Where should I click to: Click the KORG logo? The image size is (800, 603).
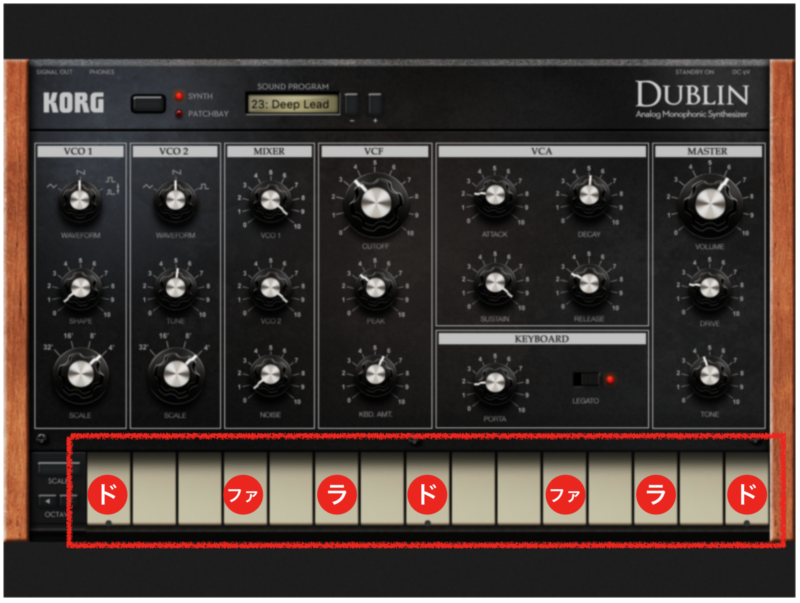[73, 103]
